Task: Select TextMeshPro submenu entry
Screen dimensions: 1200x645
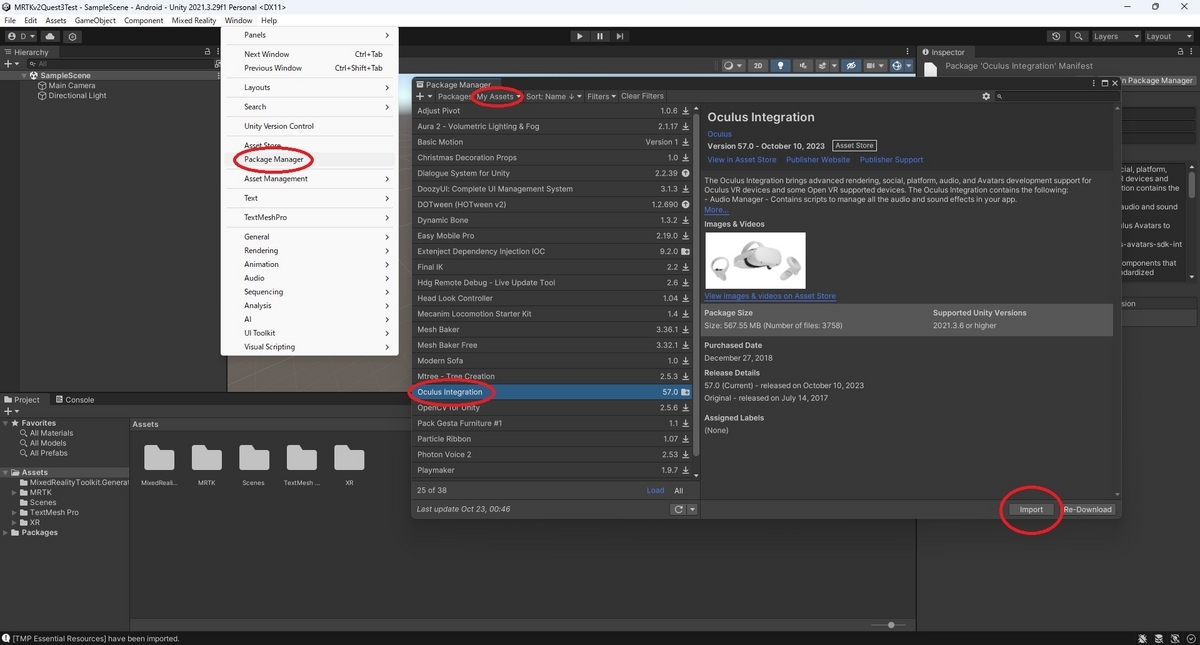Action: 309,217
